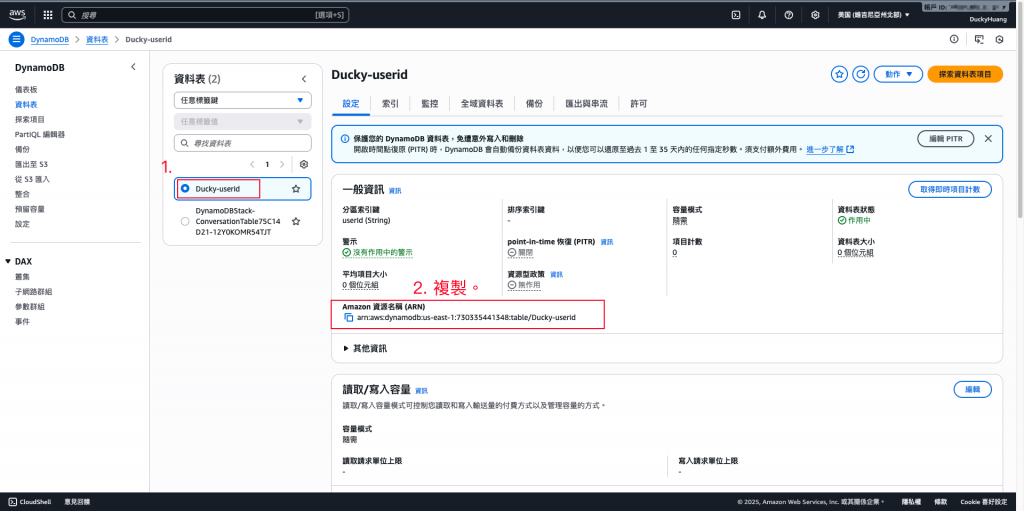Open the help question mark menu

click(x=788, y=14)
